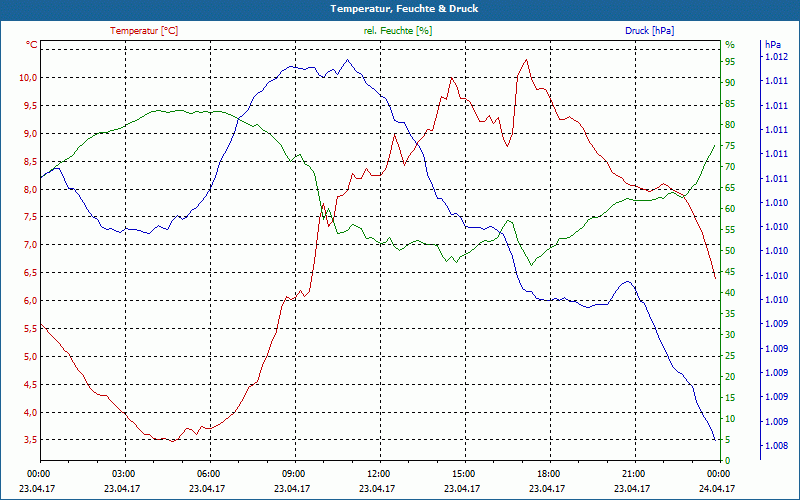Click the 21:00 time axis label
This screenshot has height=500, width=800.
click(x=632, y=473)
